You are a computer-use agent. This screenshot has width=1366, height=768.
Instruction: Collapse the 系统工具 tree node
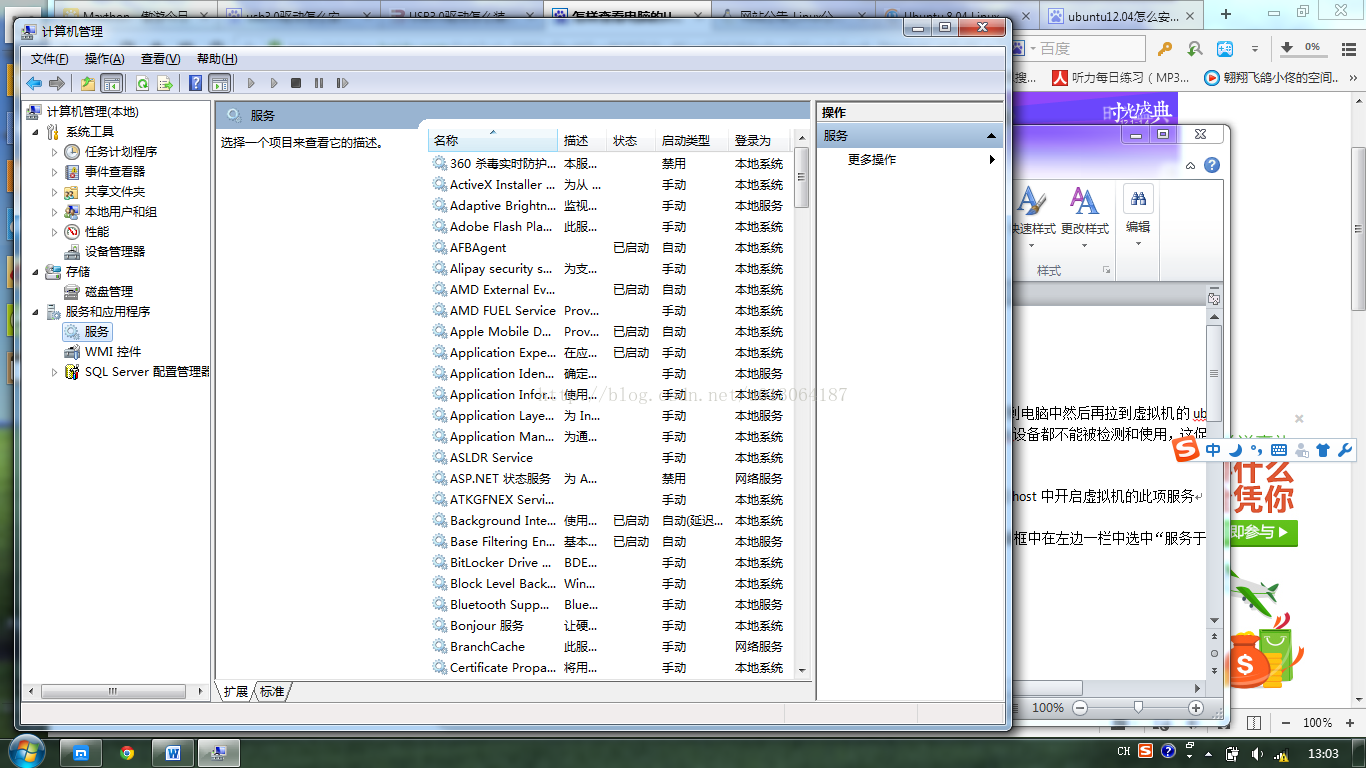pos(37,132)
